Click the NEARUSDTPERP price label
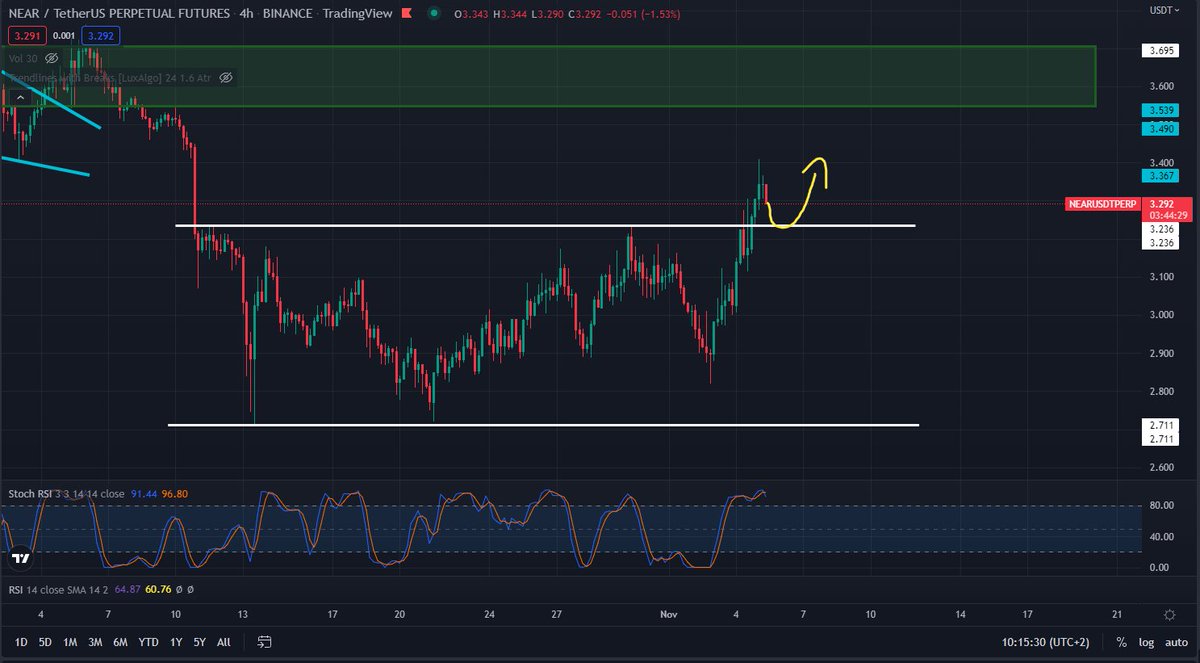The width and height of the screenshot is (1200, 663). click(x=1103, y=204)
